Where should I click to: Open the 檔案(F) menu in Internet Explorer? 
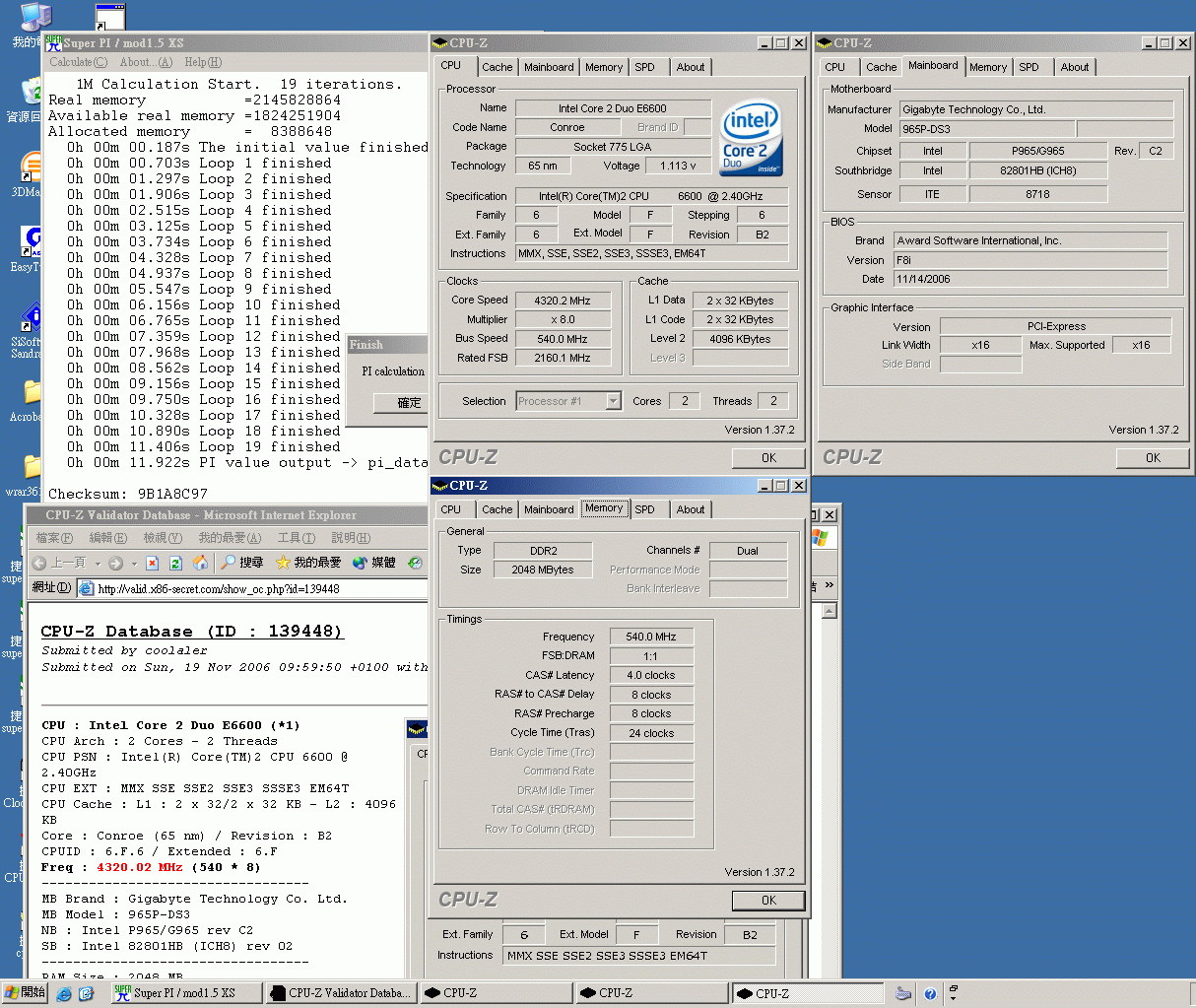54,538
